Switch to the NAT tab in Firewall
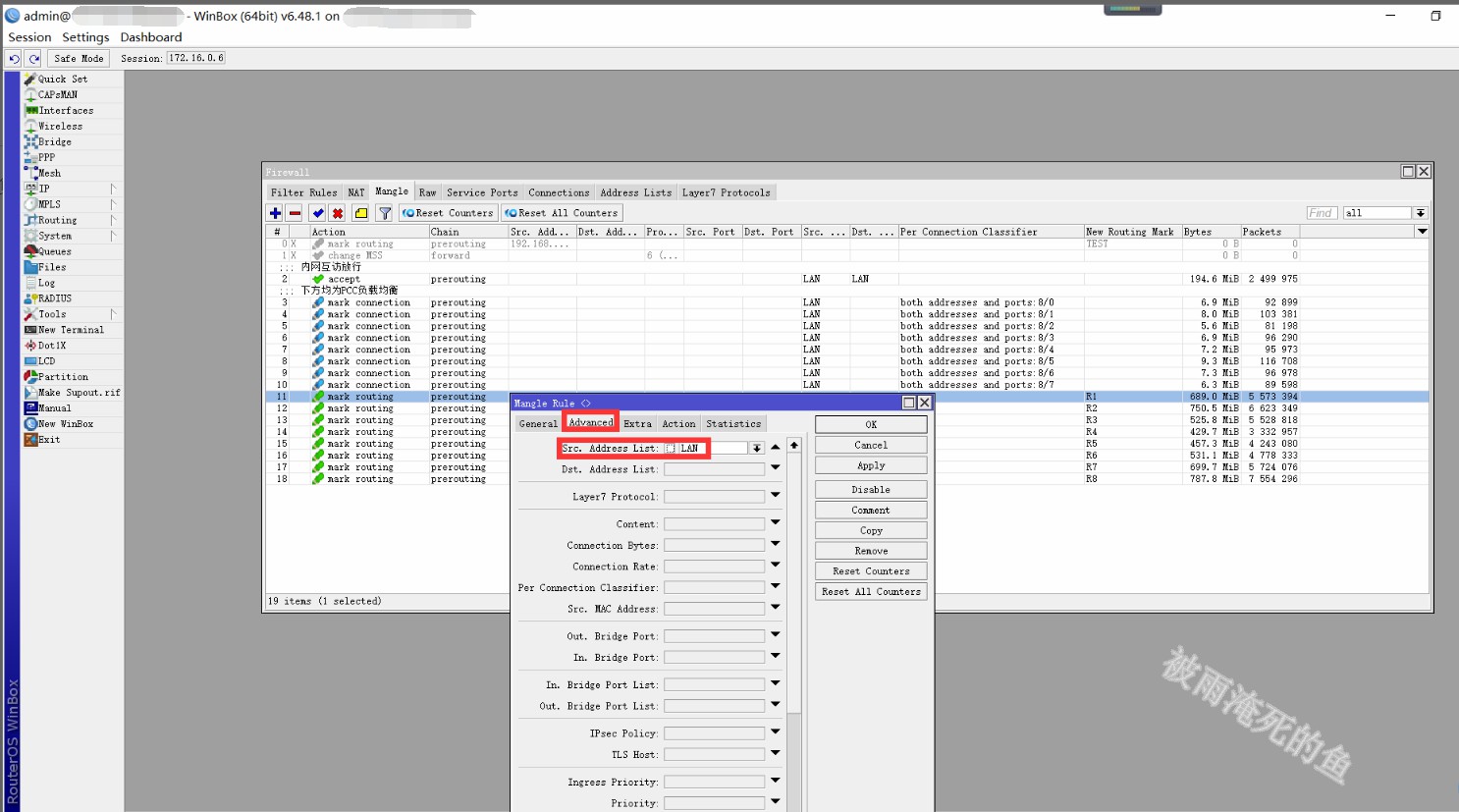This screenshot has width=1459, height=812. [355, 192]
